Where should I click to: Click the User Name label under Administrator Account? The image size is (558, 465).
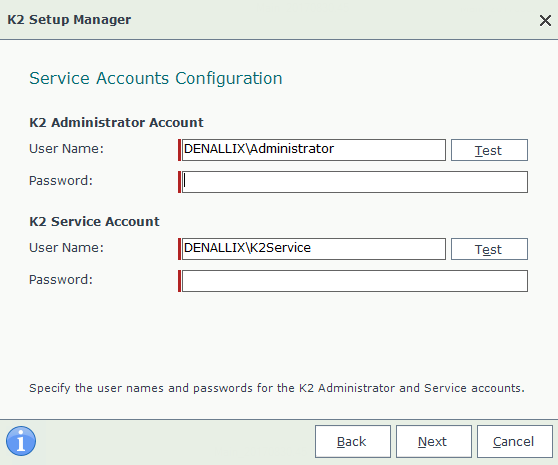pyautogui.click(x=66, y=149)
